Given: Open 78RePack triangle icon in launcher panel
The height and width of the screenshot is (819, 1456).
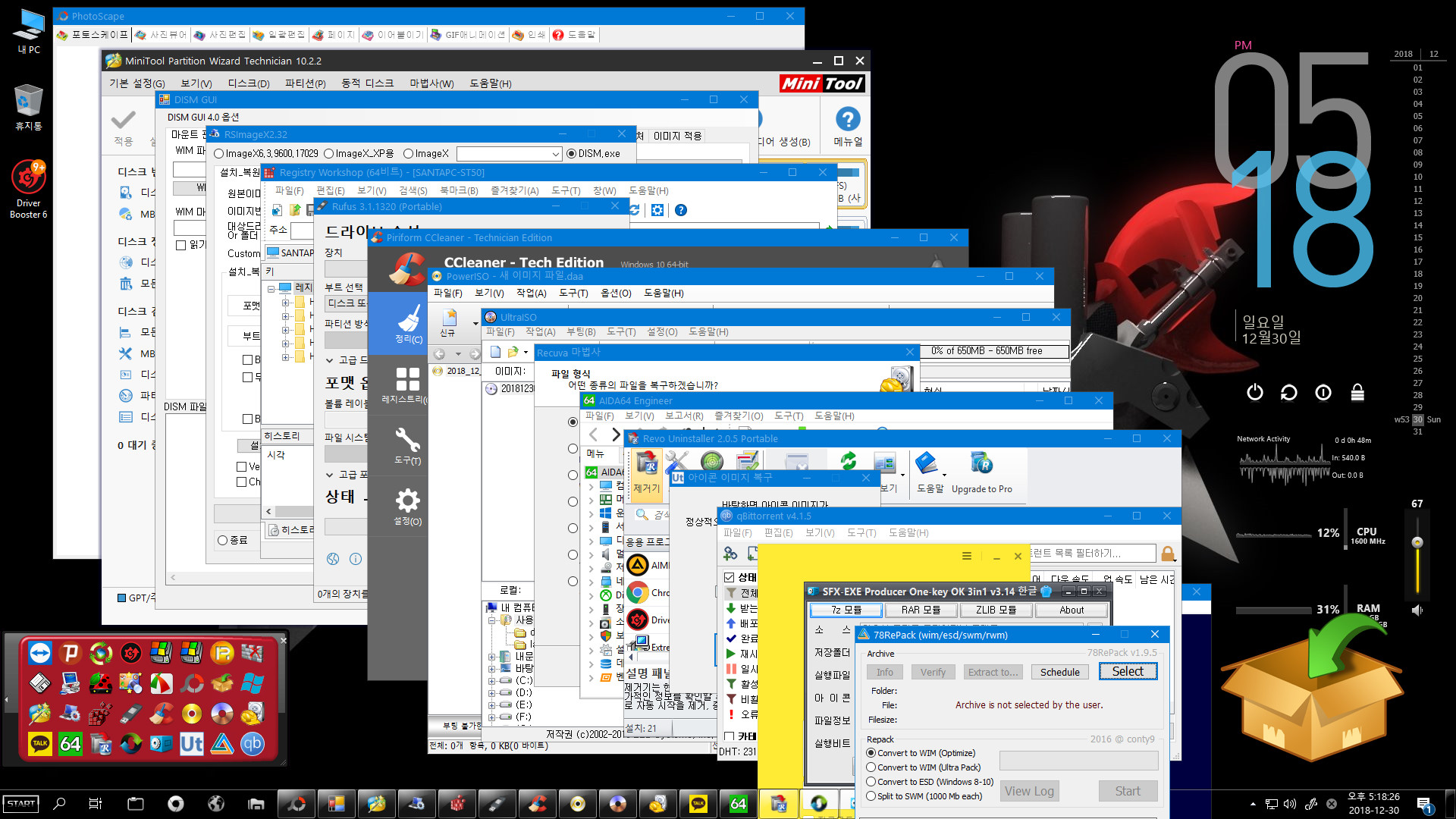Looking at the screenshot, I should click(x=222, y=744).
